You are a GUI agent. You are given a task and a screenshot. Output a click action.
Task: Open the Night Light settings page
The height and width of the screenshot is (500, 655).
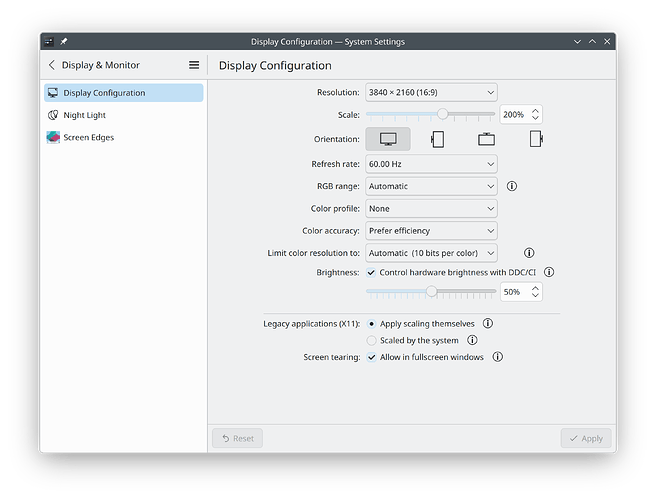coord(84,115)
